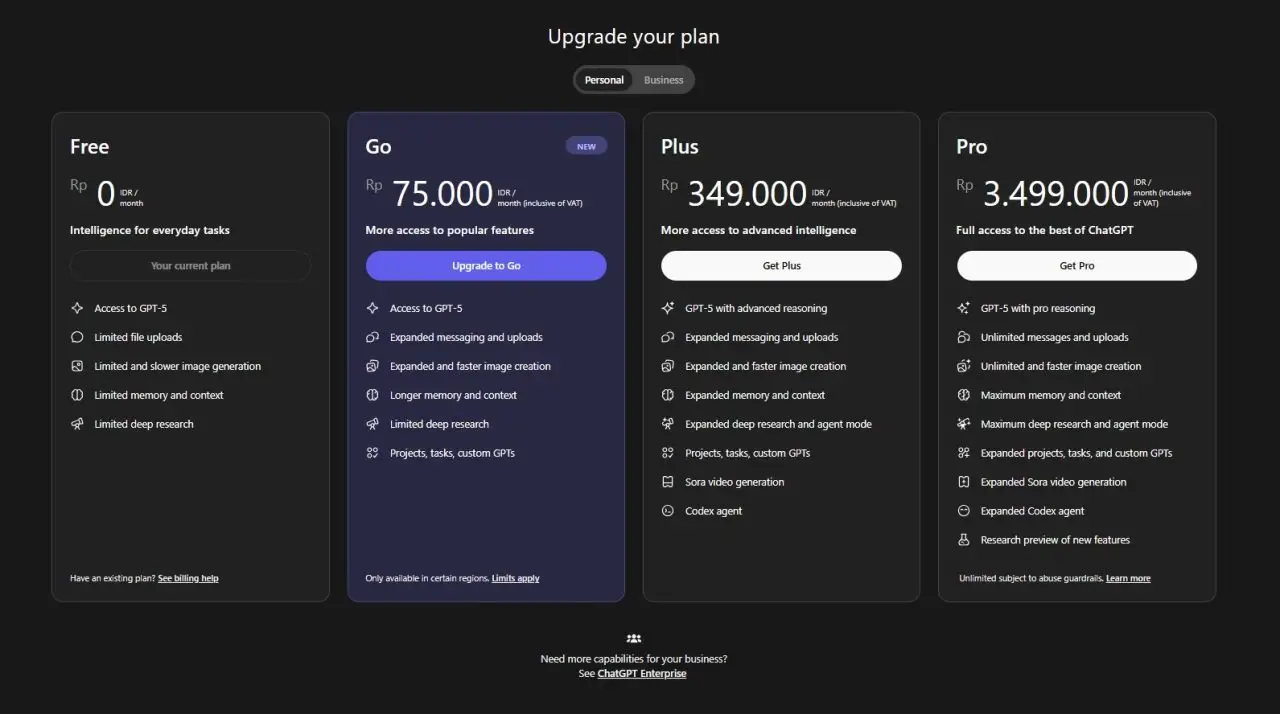Click the Get Pro button

(x=1077, y=265)
